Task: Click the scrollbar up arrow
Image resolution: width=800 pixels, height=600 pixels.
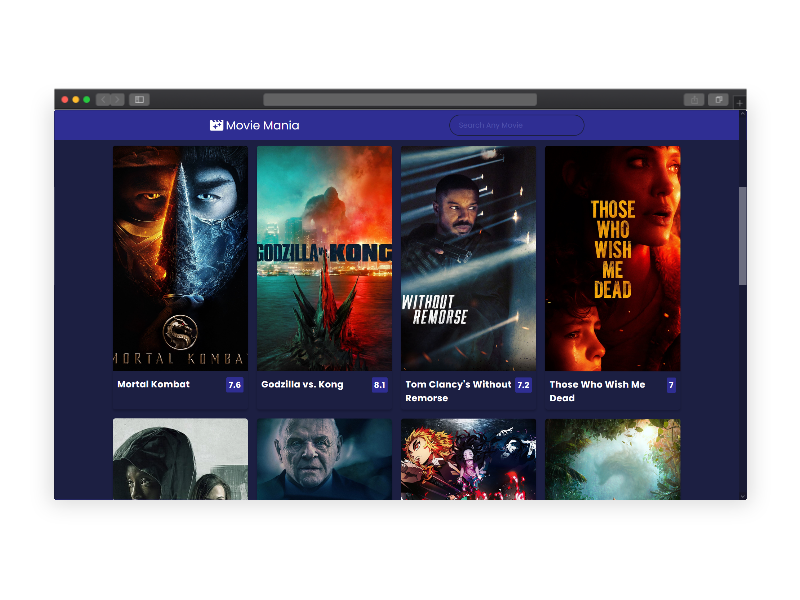Action: [743, 113]
